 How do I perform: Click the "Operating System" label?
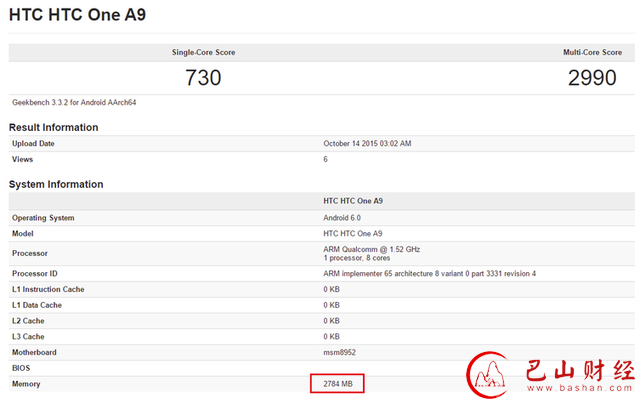pos(43,218)
